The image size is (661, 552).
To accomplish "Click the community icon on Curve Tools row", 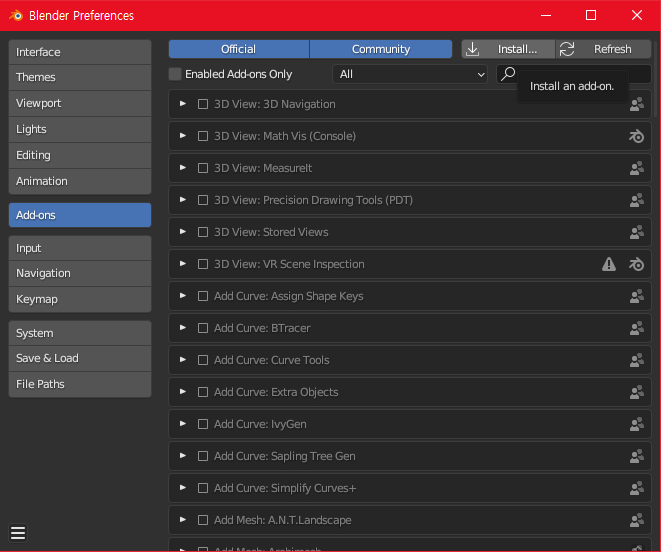I will [637, 360].
